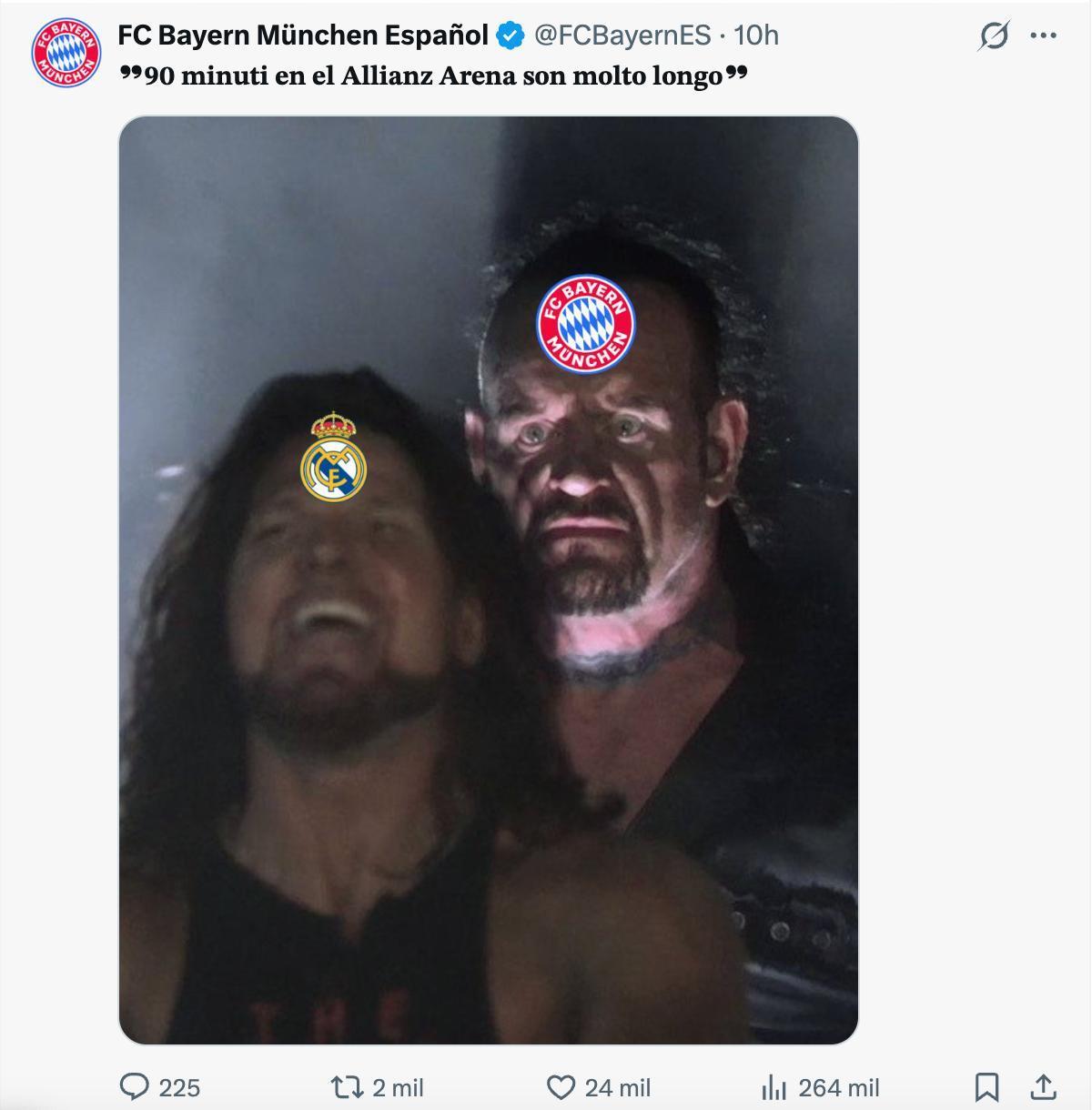Image resolution: width=1092 pixels, height=1110 pixels.
Task: Bookmark this post
Action: tap(986, 1086)
